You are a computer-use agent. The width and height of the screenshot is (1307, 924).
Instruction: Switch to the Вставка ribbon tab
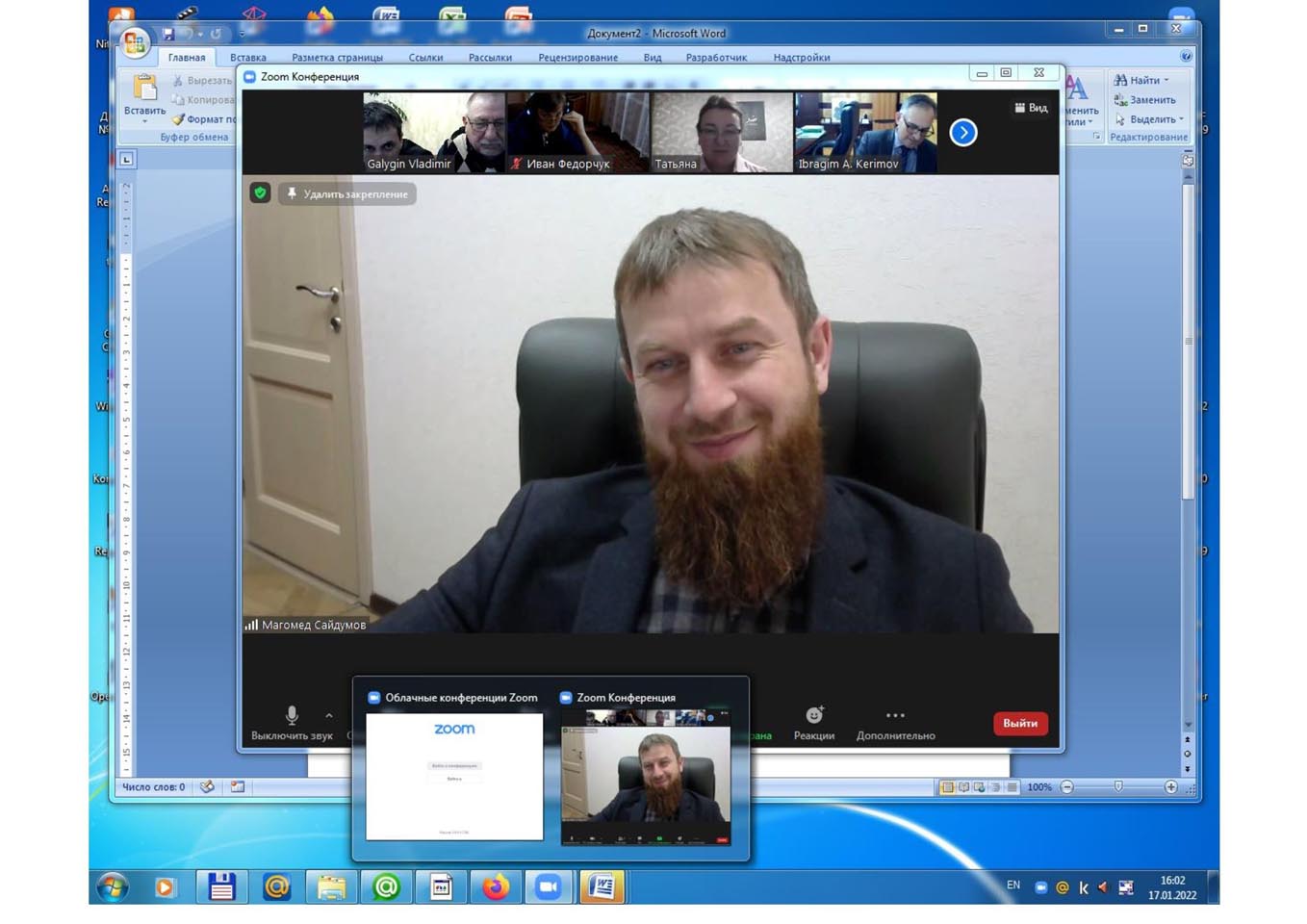pyautogui.click(x=248, y=58)
